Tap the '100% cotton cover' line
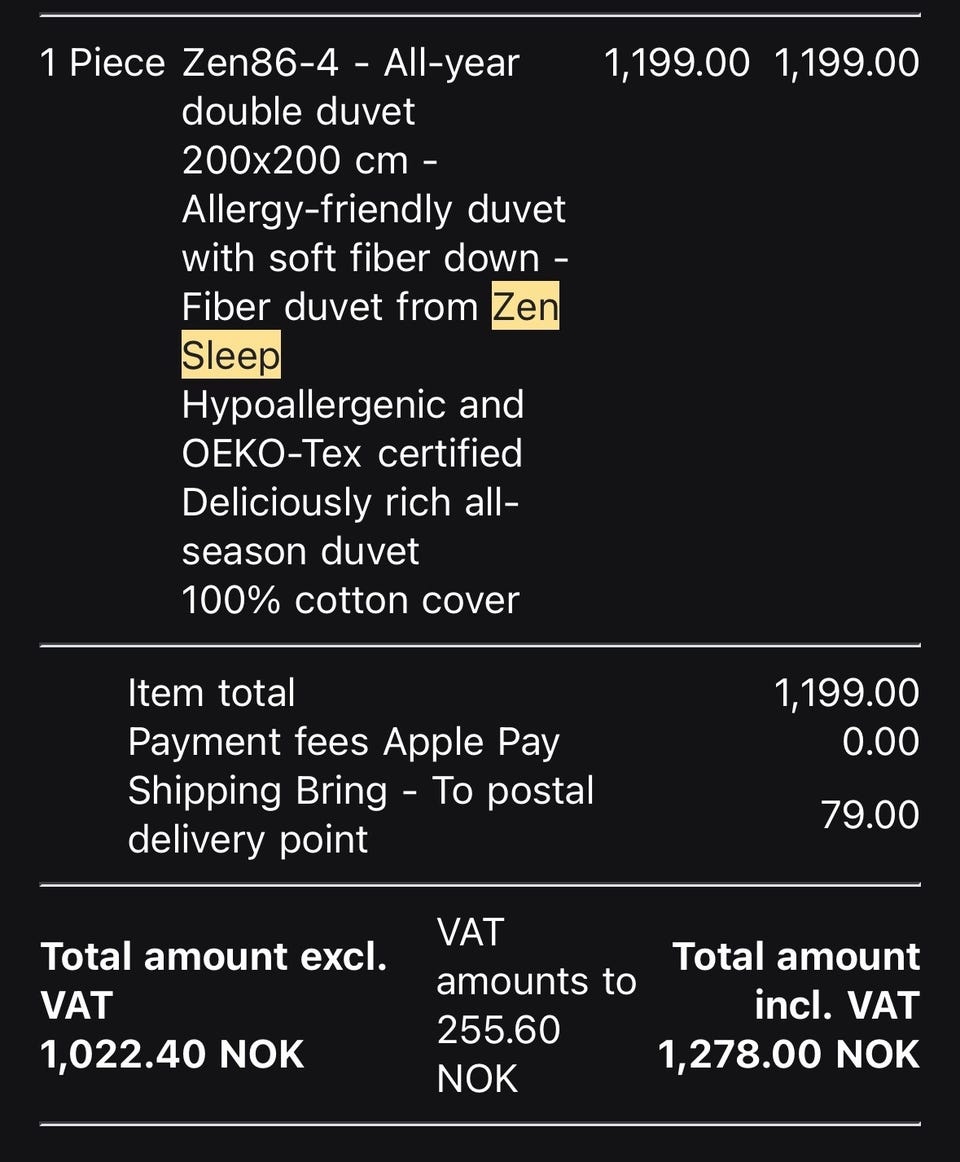 tap(351, 600)
